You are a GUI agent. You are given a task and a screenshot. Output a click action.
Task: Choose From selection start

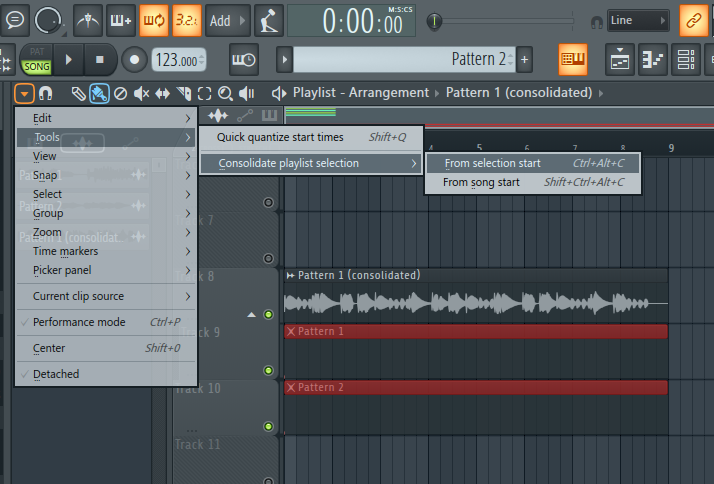click(533, 163)
